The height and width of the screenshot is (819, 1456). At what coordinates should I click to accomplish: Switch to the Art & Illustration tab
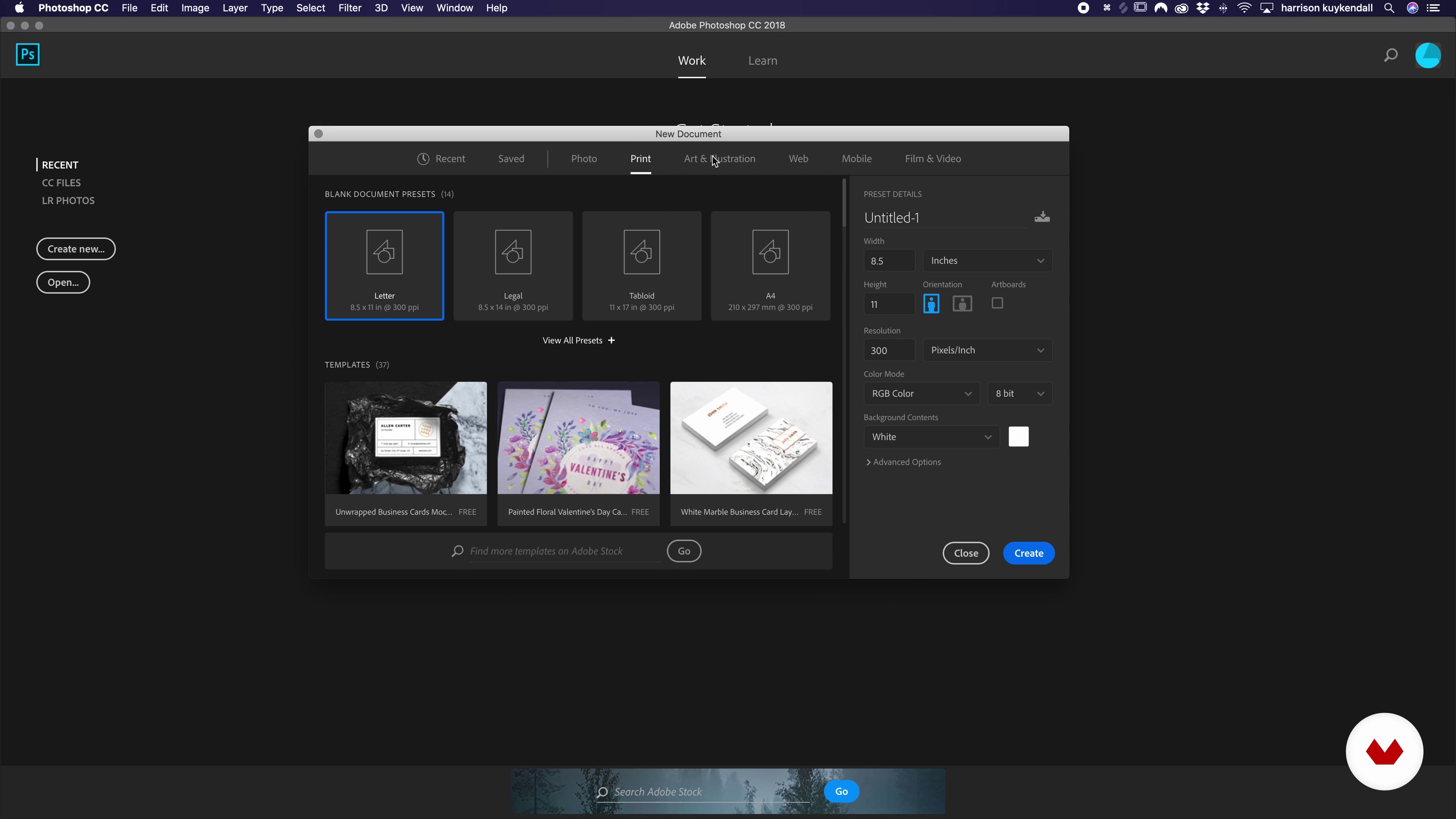[x=720, y=159]
